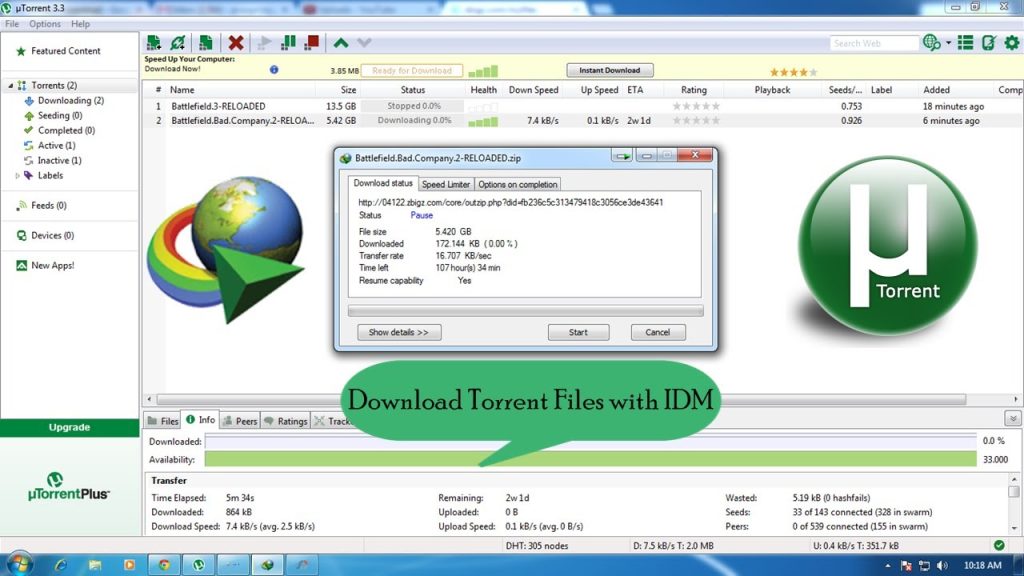Screen dimensions: 1024x576
Task: Open the search engine dropdown arrow
Action: (948, 42)
